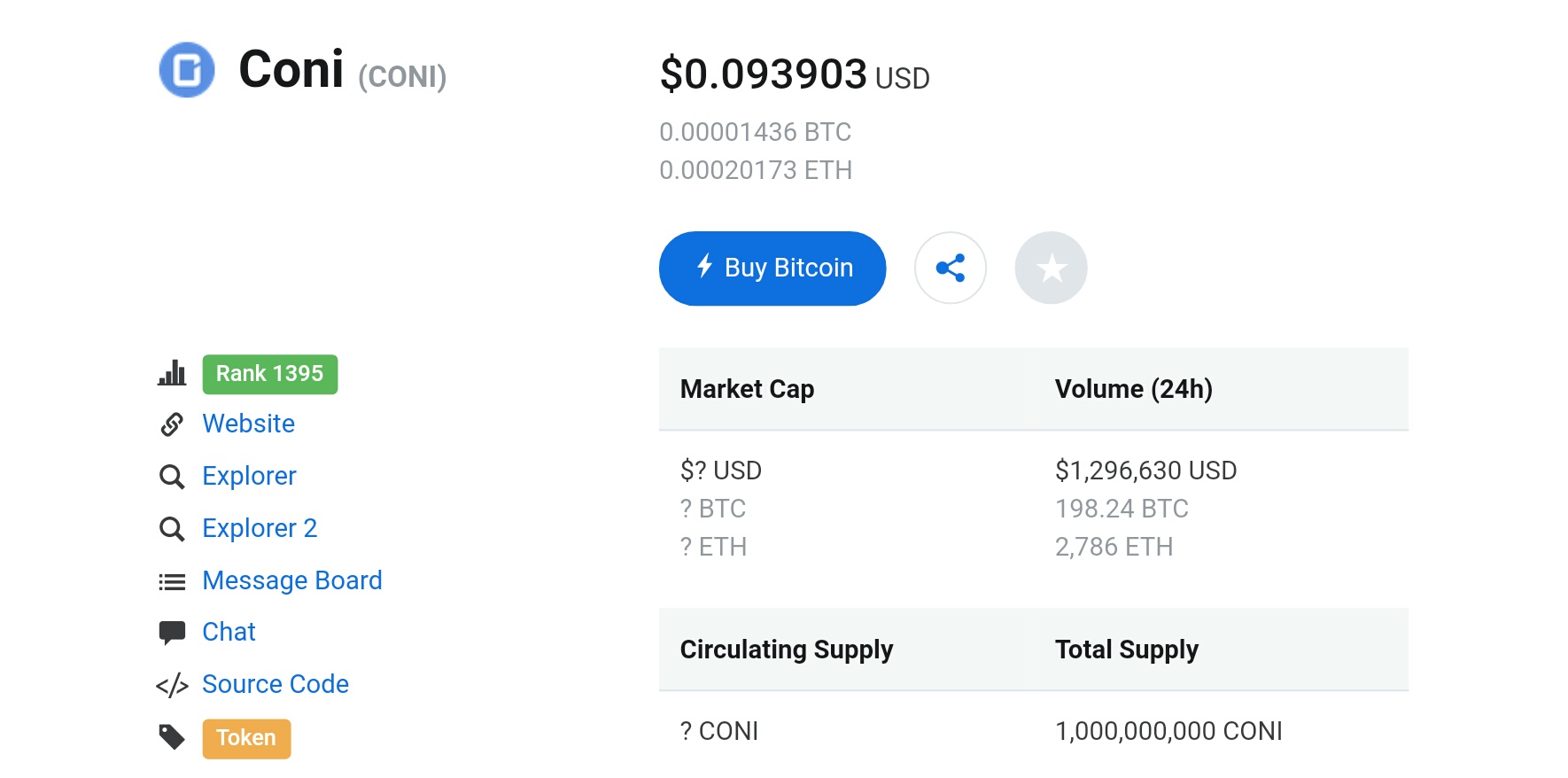Click the tag icon beside Token

[172, 737]
